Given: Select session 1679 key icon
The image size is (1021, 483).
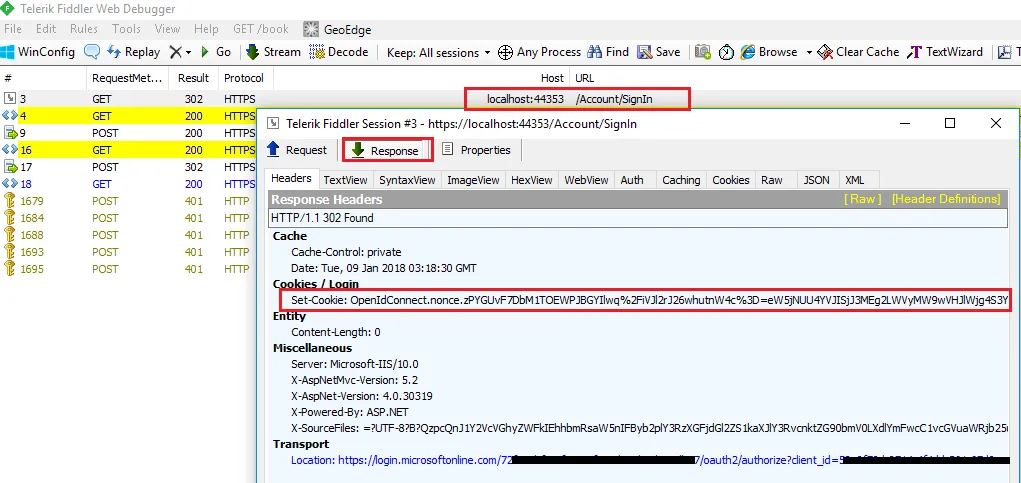Looking at the screenshot, I should click(x=9, y=200).
